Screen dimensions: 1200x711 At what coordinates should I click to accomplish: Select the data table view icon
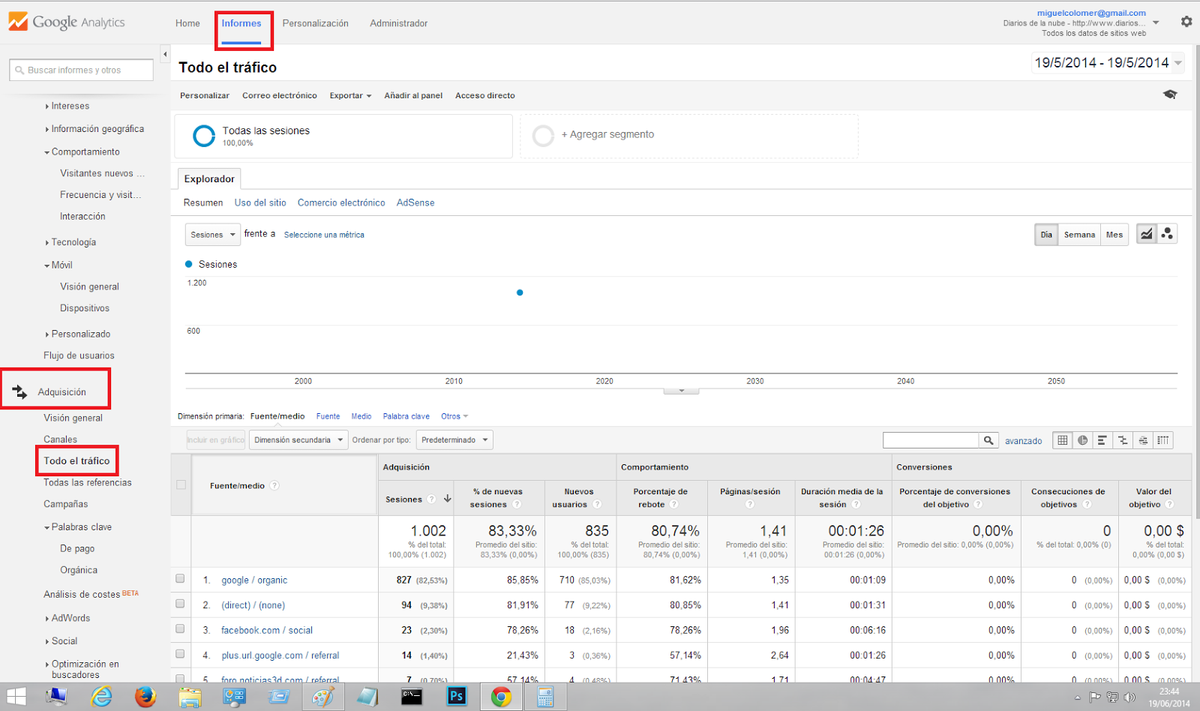pyautogui.click(x=1062, y=440)
